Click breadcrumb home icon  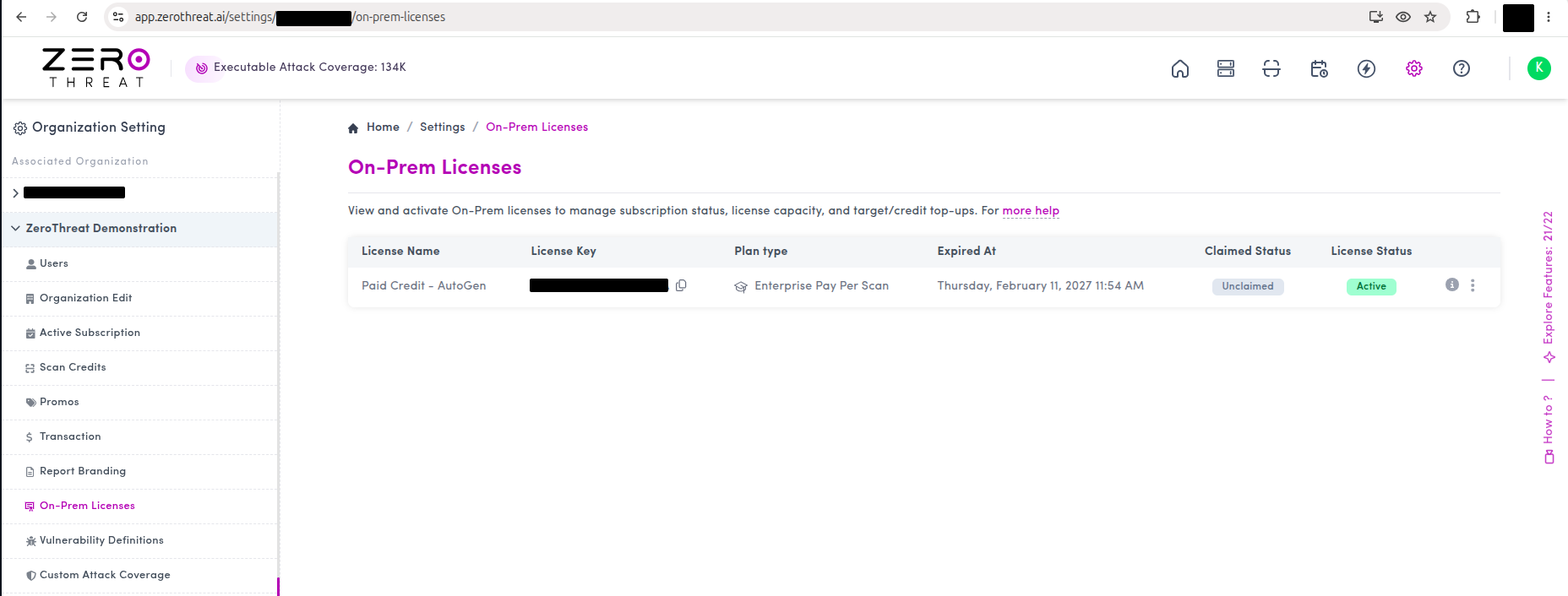[353, 127]
